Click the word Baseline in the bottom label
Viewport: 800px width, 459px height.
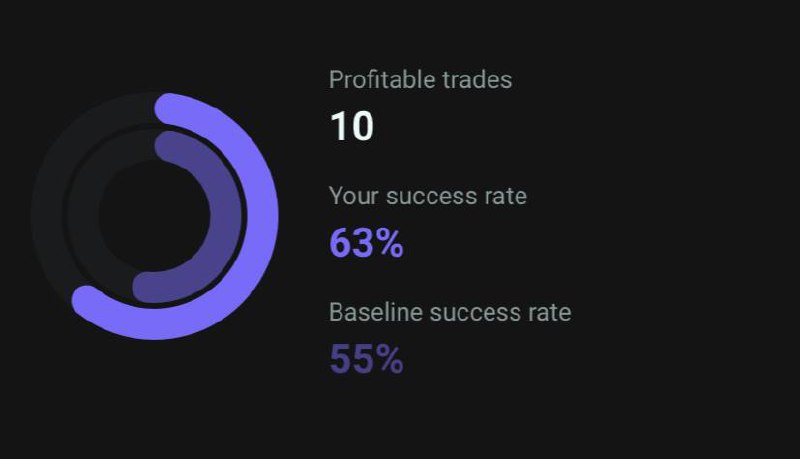[x=377, y=312]
